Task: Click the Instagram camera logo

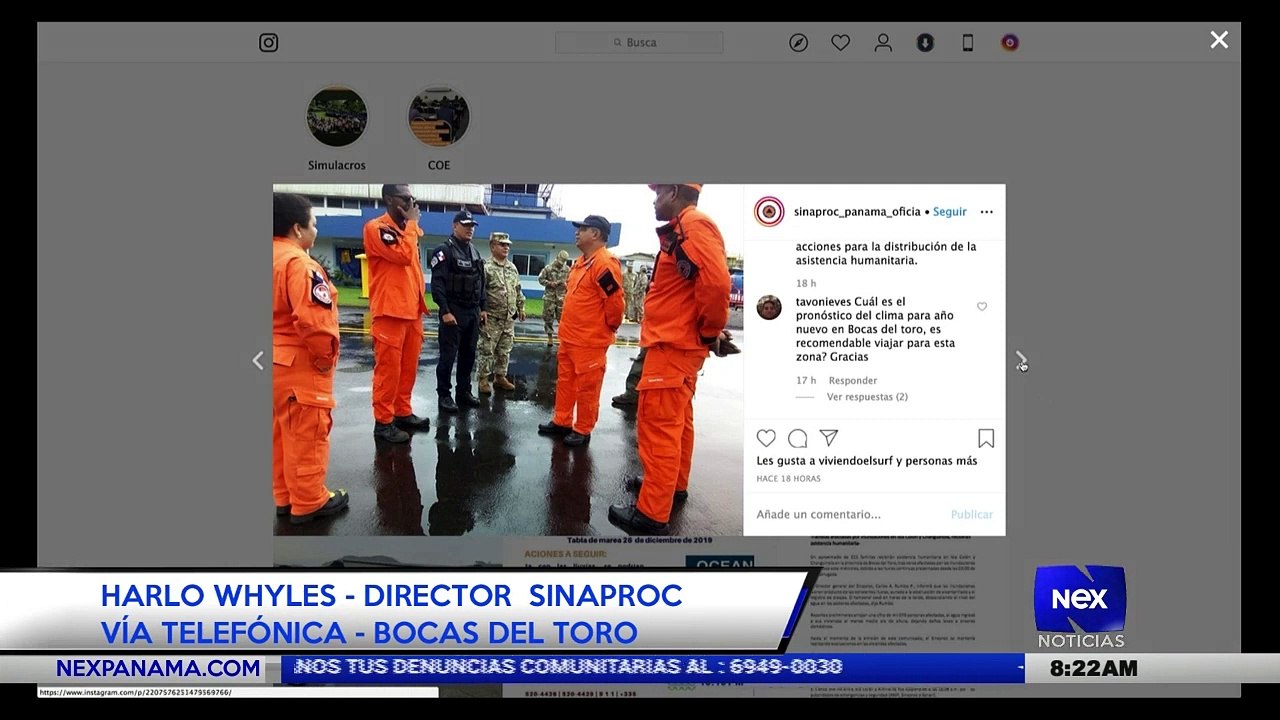Action: pos(268,43)
